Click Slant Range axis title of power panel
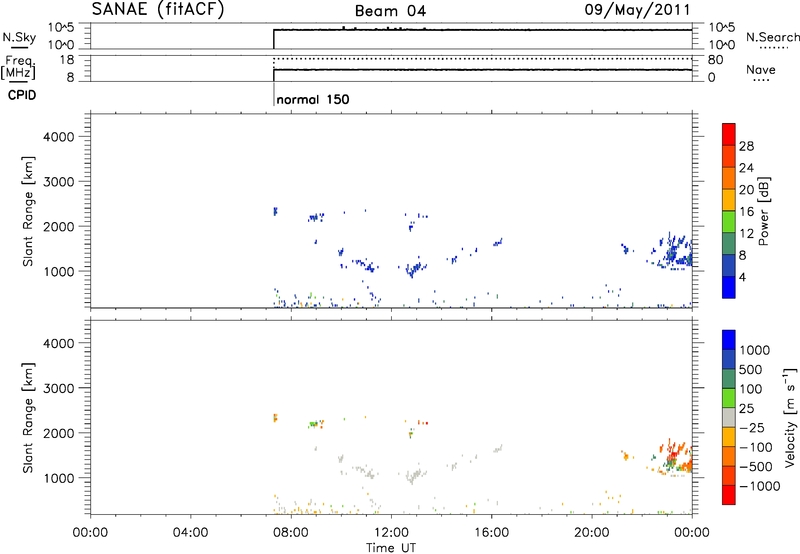 tap(28, 211)
